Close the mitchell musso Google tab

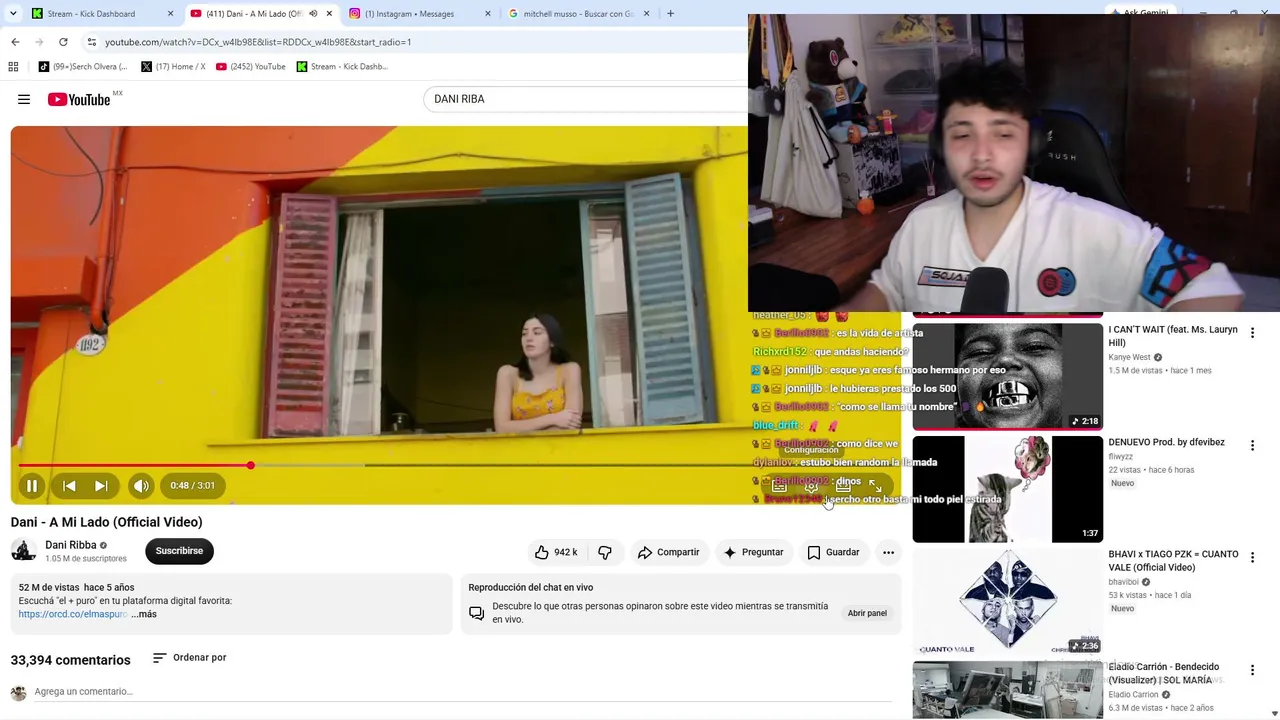coord(647,14)
